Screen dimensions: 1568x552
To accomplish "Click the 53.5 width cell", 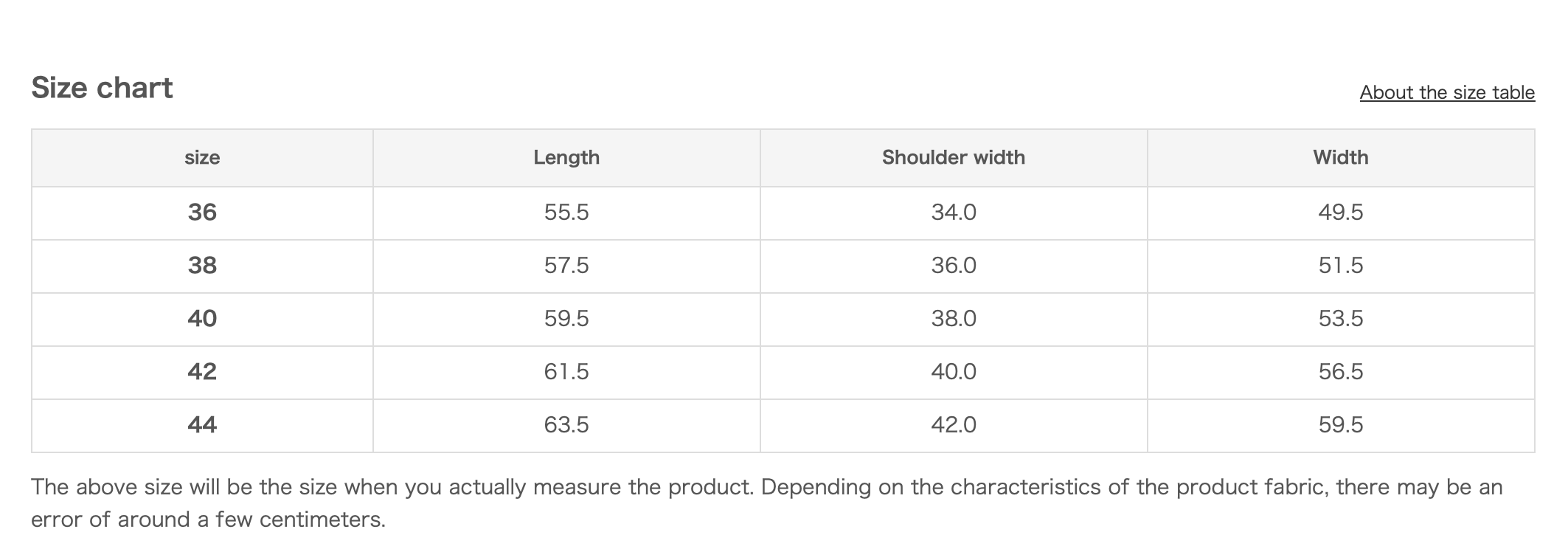I will 1340,319.
